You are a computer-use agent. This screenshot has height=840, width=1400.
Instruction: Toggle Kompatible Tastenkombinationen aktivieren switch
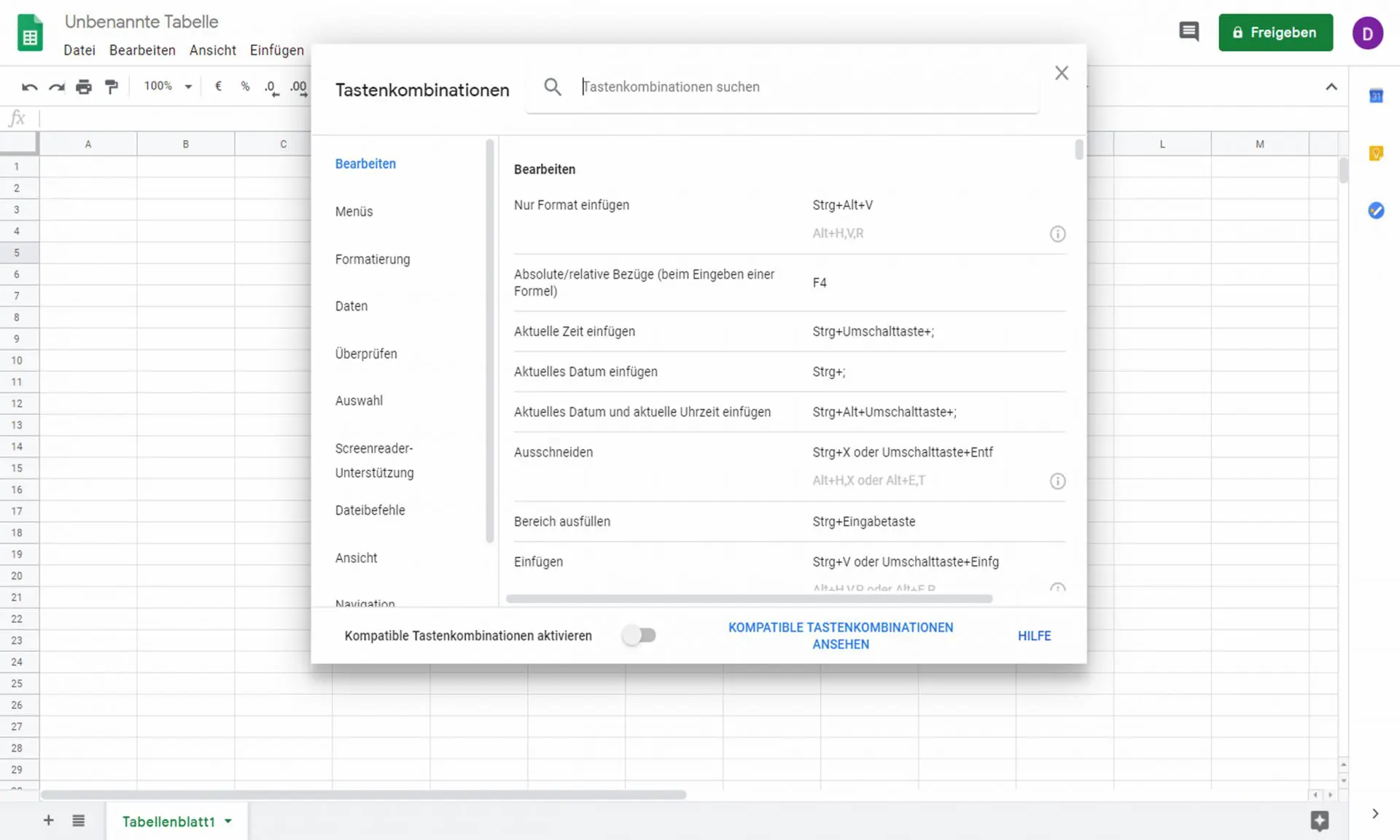(639, 636)
